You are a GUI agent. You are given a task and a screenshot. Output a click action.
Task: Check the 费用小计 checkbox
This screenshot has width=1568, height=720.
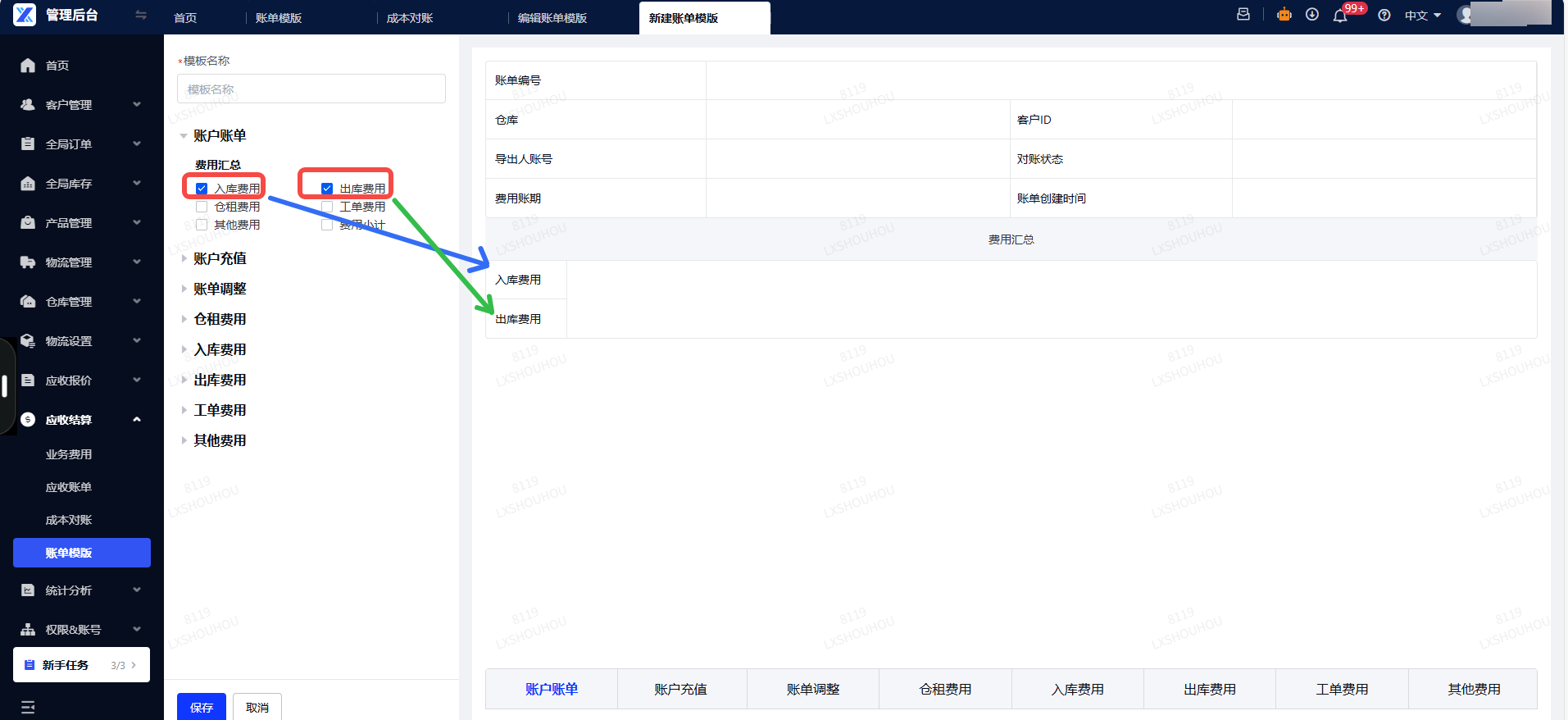pyautogui.click(x=327, y=225)
